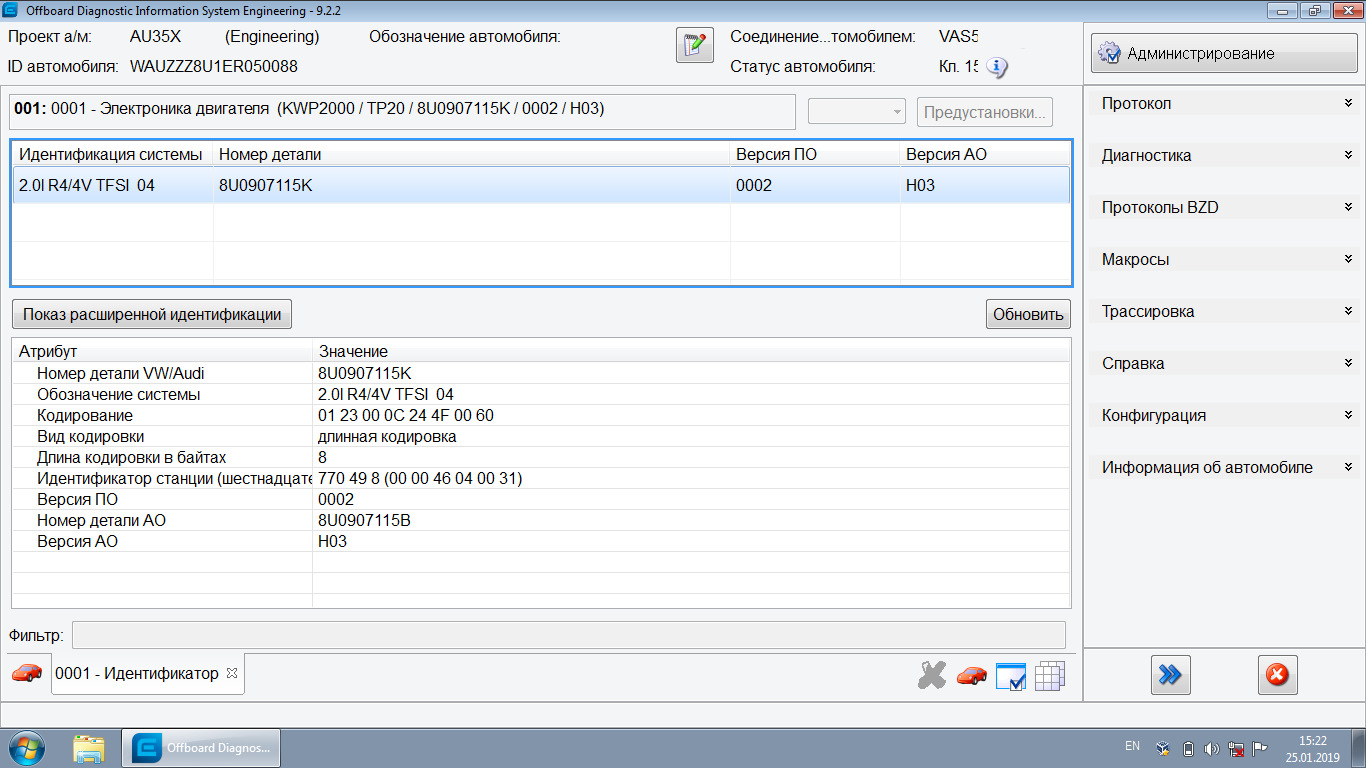
Task: Expand the Диагностика section
Action: click(x=1226, y=156)
